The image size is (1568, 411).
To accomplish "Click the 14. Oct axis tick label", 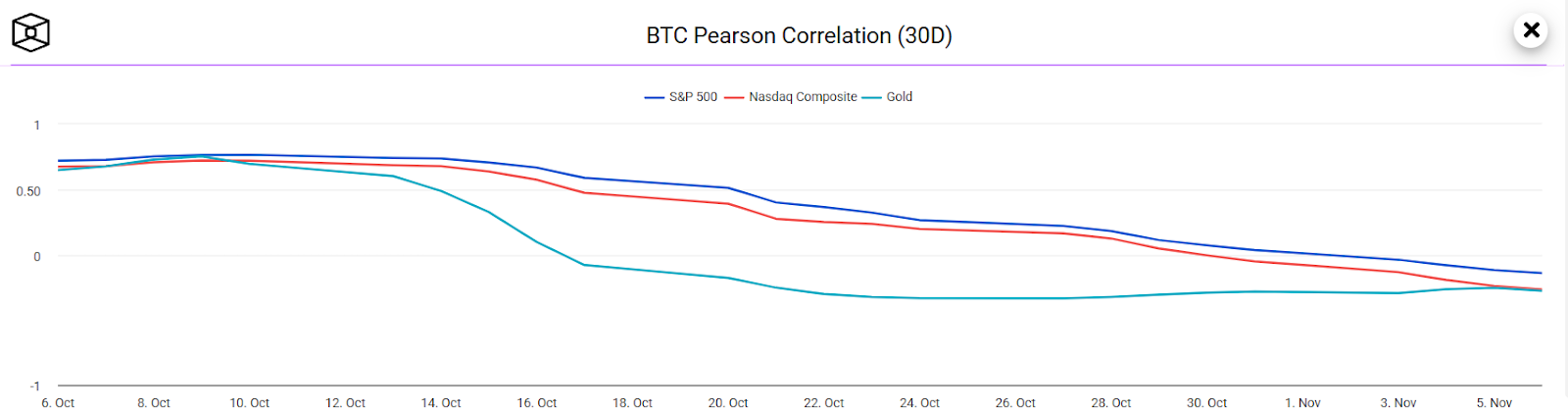I will [x=441, y=403].
